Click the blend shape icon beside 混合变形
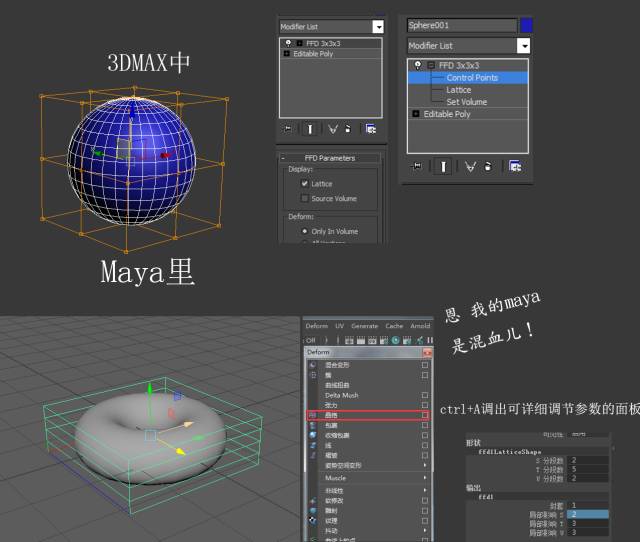640x542 pixels. (x=313, y=365)
